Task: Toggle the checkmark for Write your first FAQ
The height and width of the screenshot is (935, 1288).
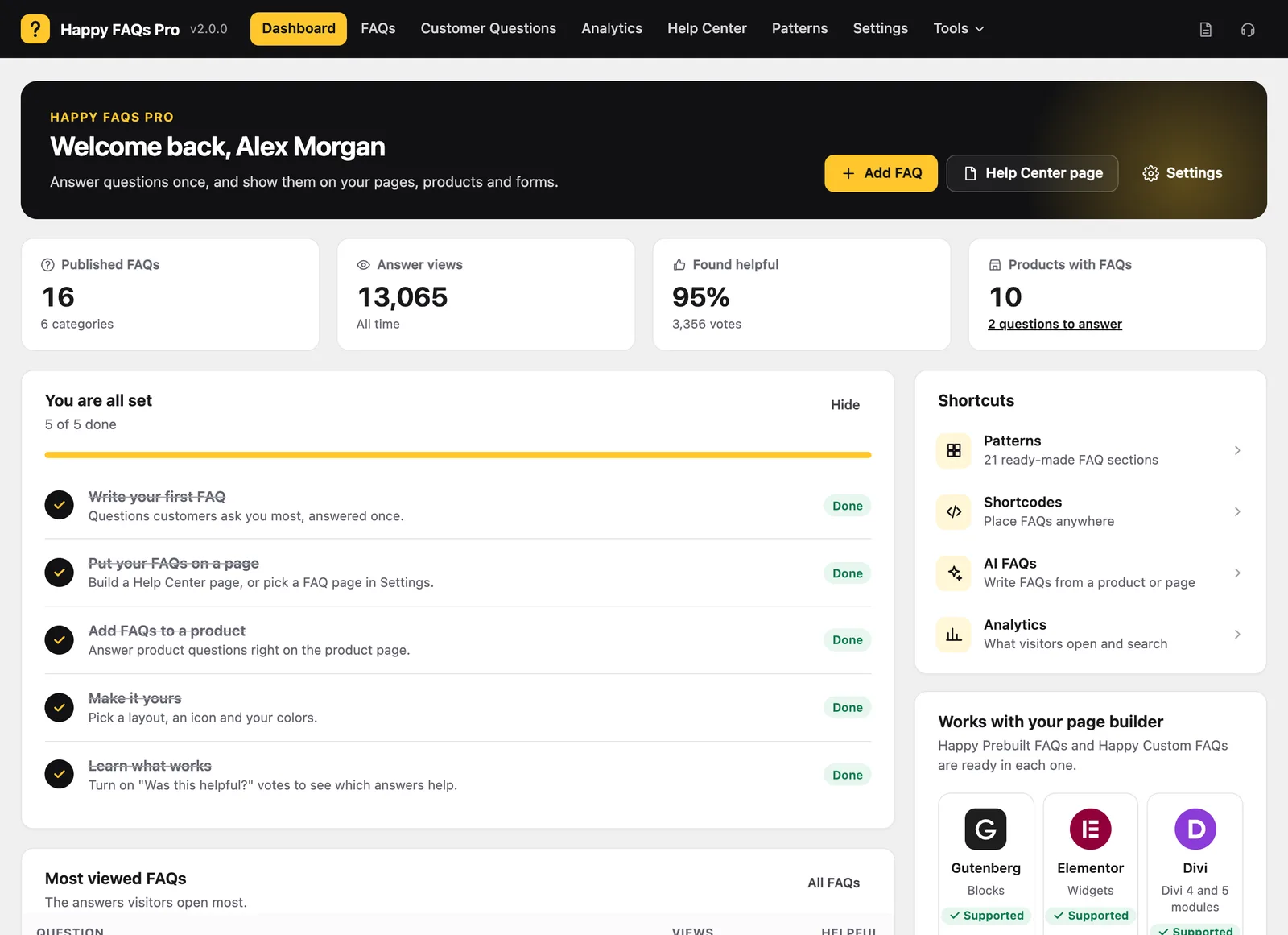Action: pos(59,505)
